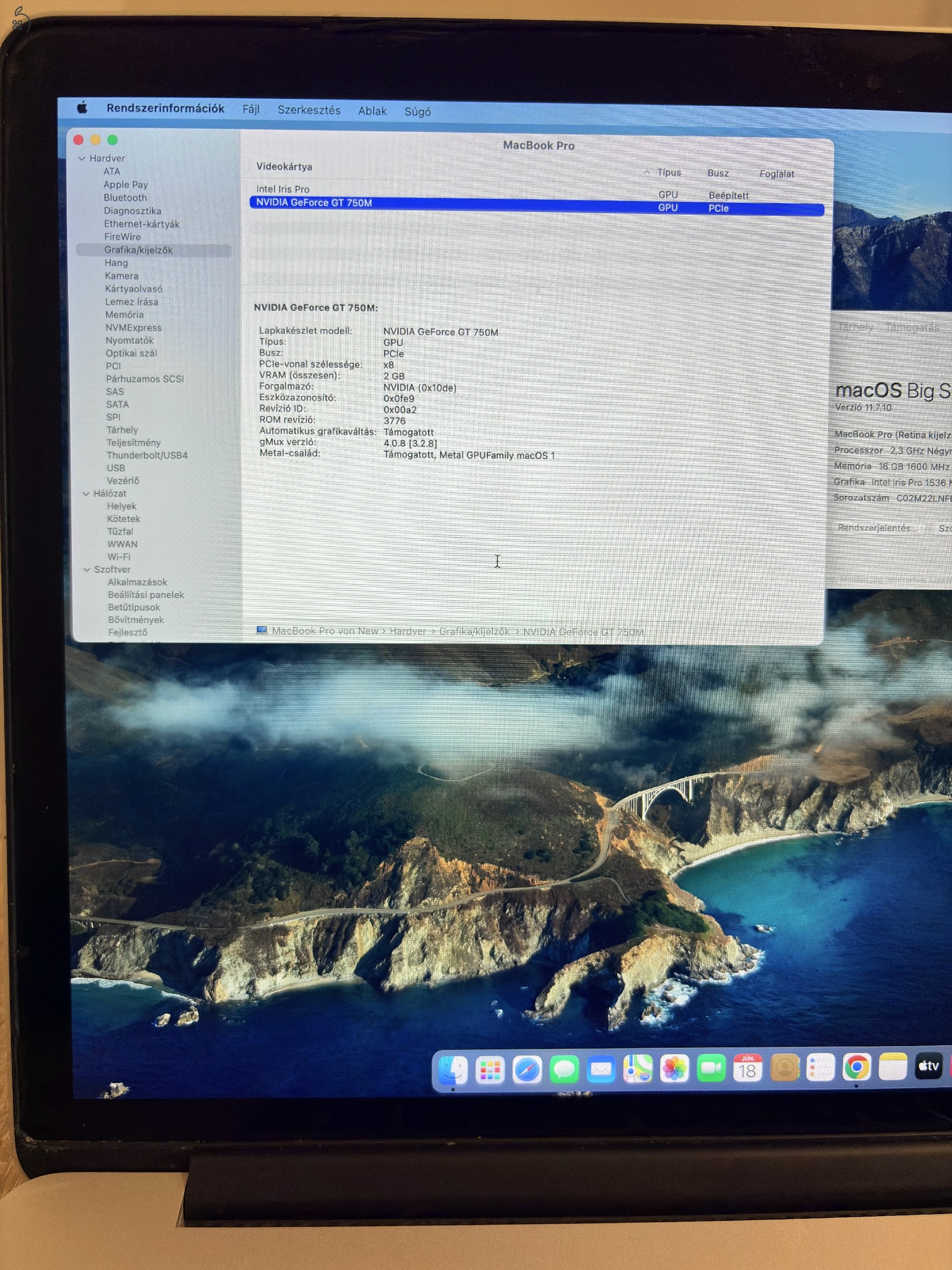Select Alkalmazások under Szoftver

(138, 582)
